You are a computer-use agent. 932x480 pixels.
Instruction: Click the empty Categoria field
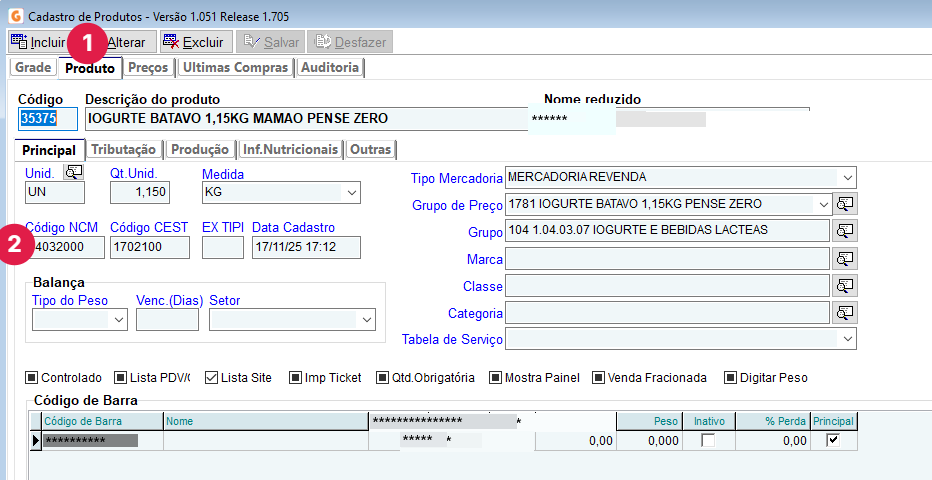[x=667, y=313]
